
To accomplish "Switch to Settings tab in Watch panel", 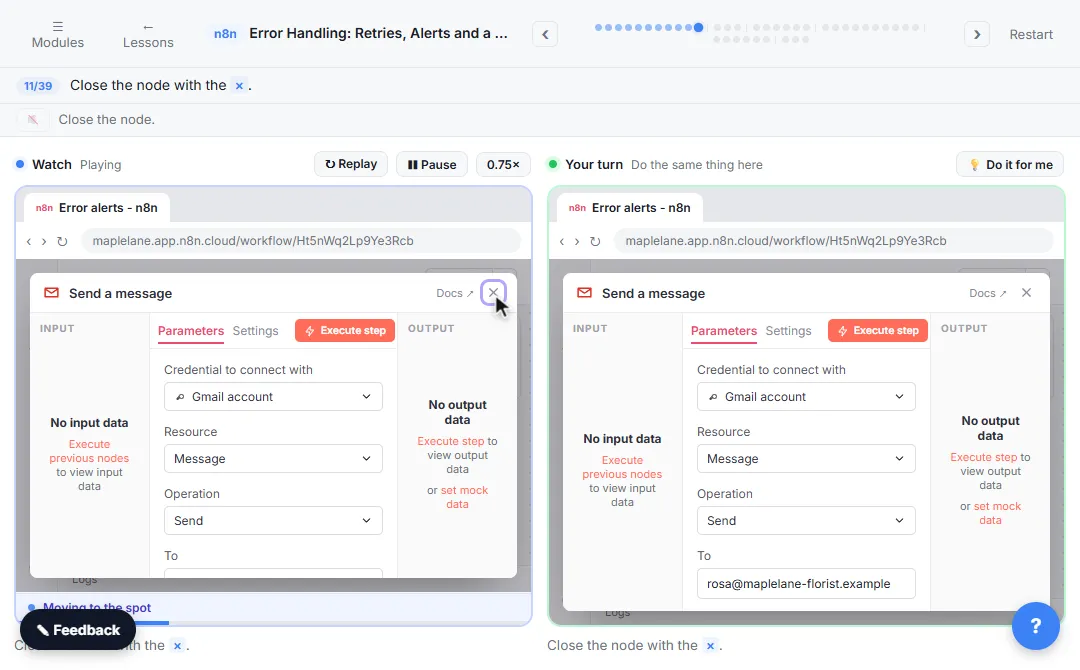I will tap(255, 331).
